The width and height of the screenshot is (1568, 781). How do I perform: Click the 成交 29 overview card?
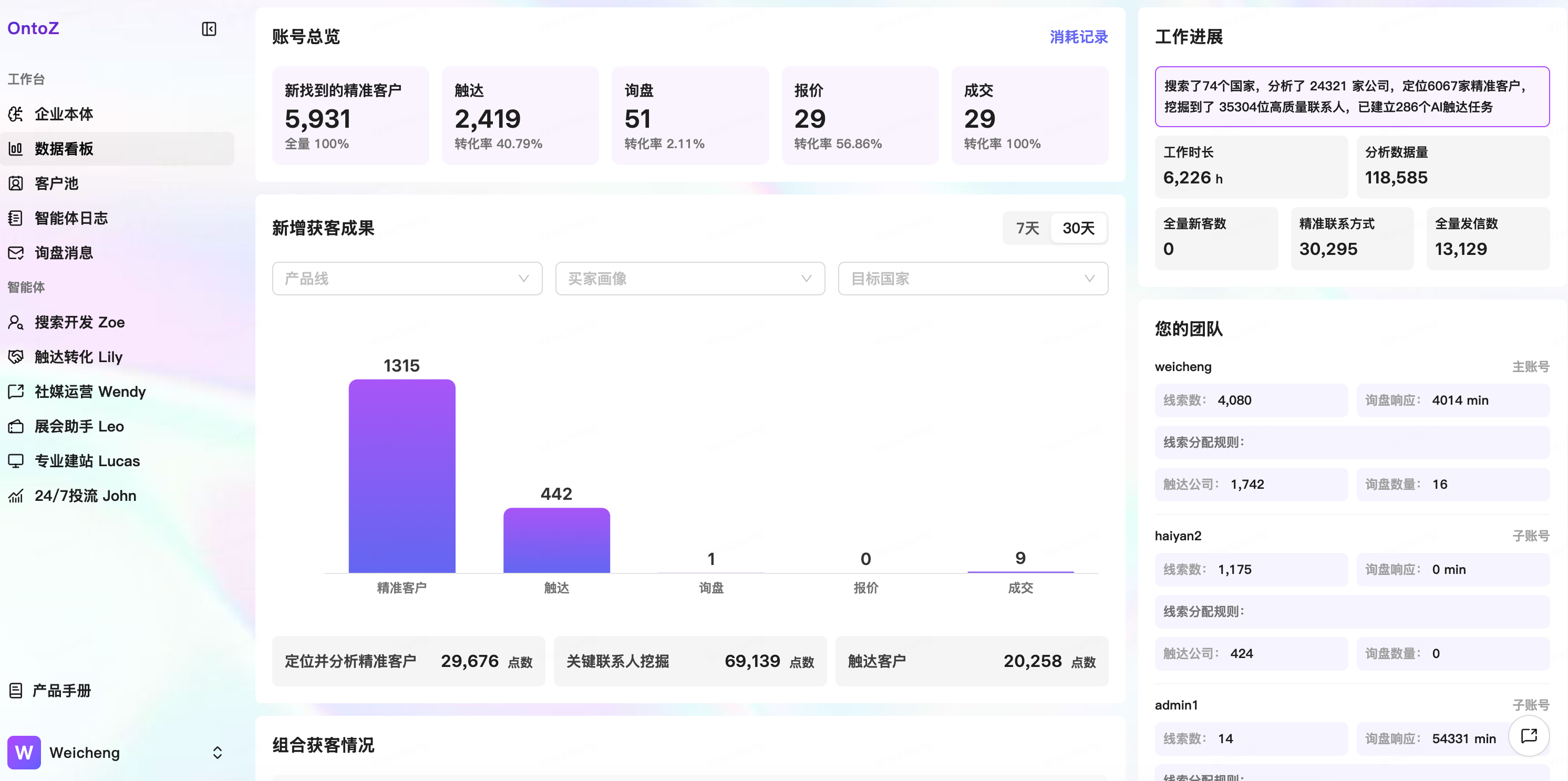pos(1029,115)
